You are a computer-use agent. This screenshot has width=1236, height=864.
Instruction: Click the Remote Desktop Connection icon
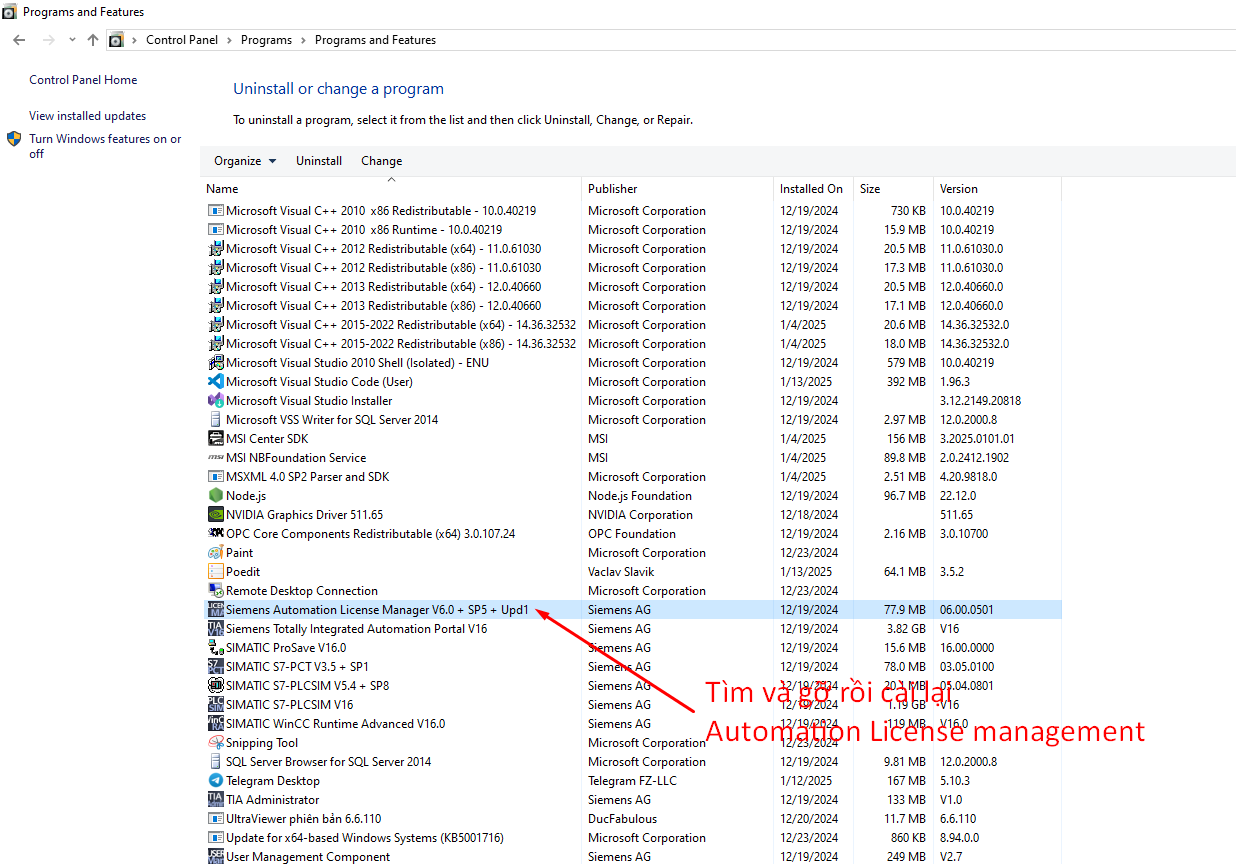pos(215,590)
